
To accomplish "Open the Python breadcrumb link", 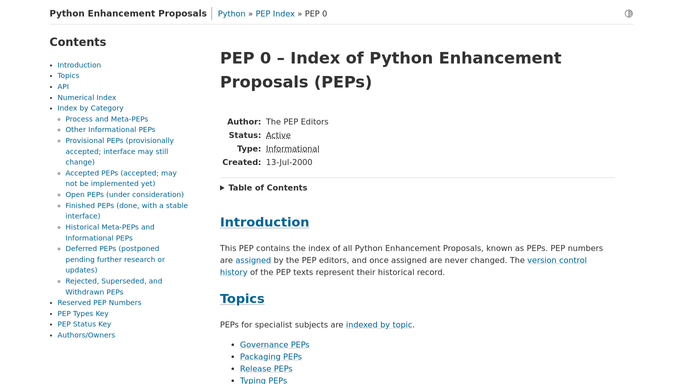I will (231, 13).
